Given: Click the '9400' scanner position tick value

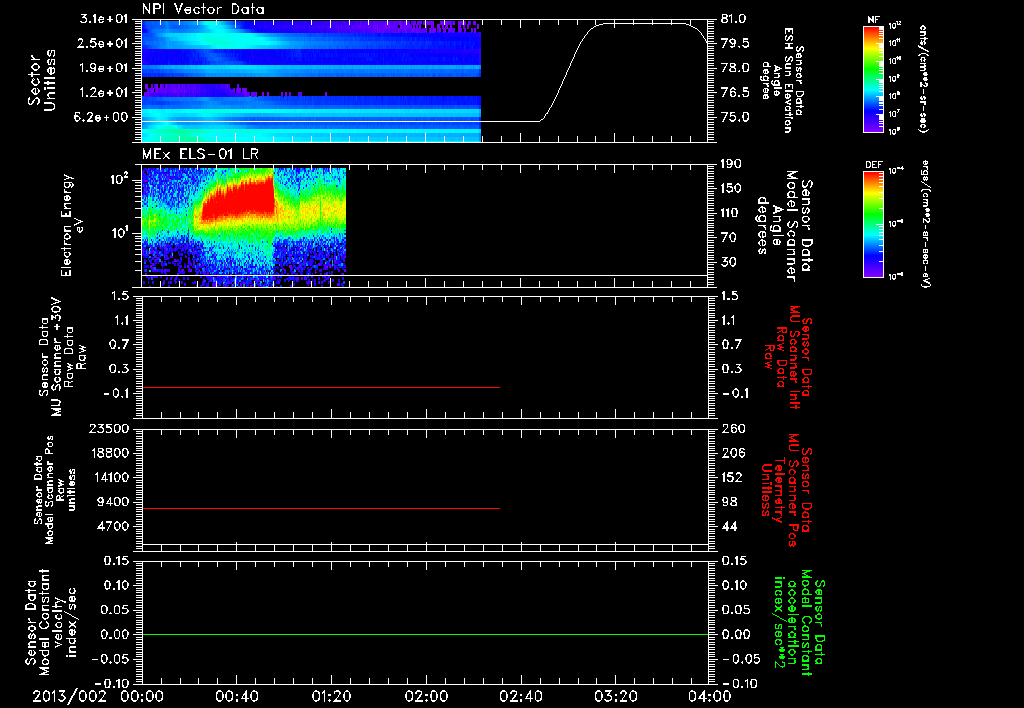Looking at the screenshot, I should 116,502.
